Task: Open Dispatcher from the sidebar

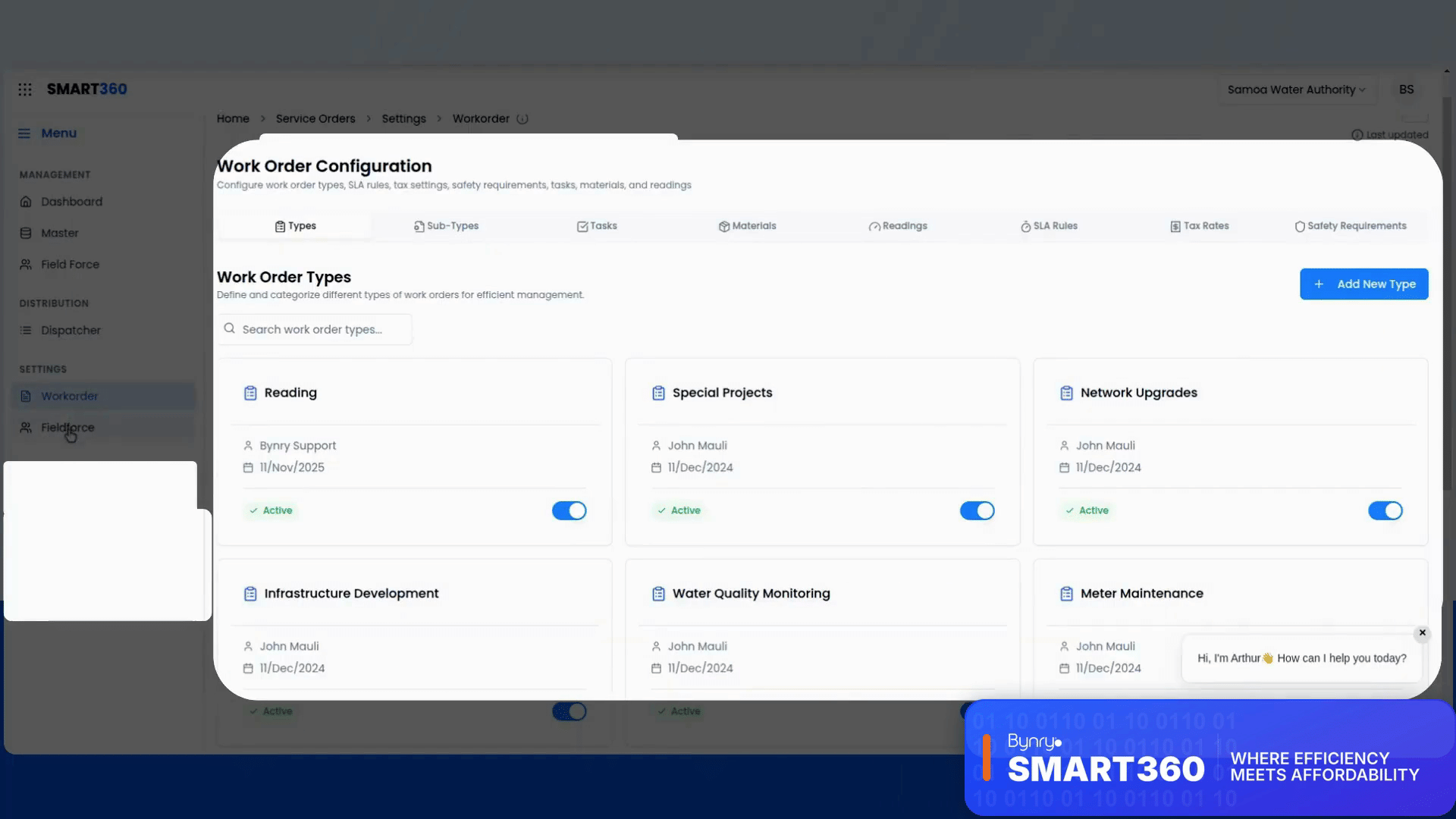Action: (103, 331)
